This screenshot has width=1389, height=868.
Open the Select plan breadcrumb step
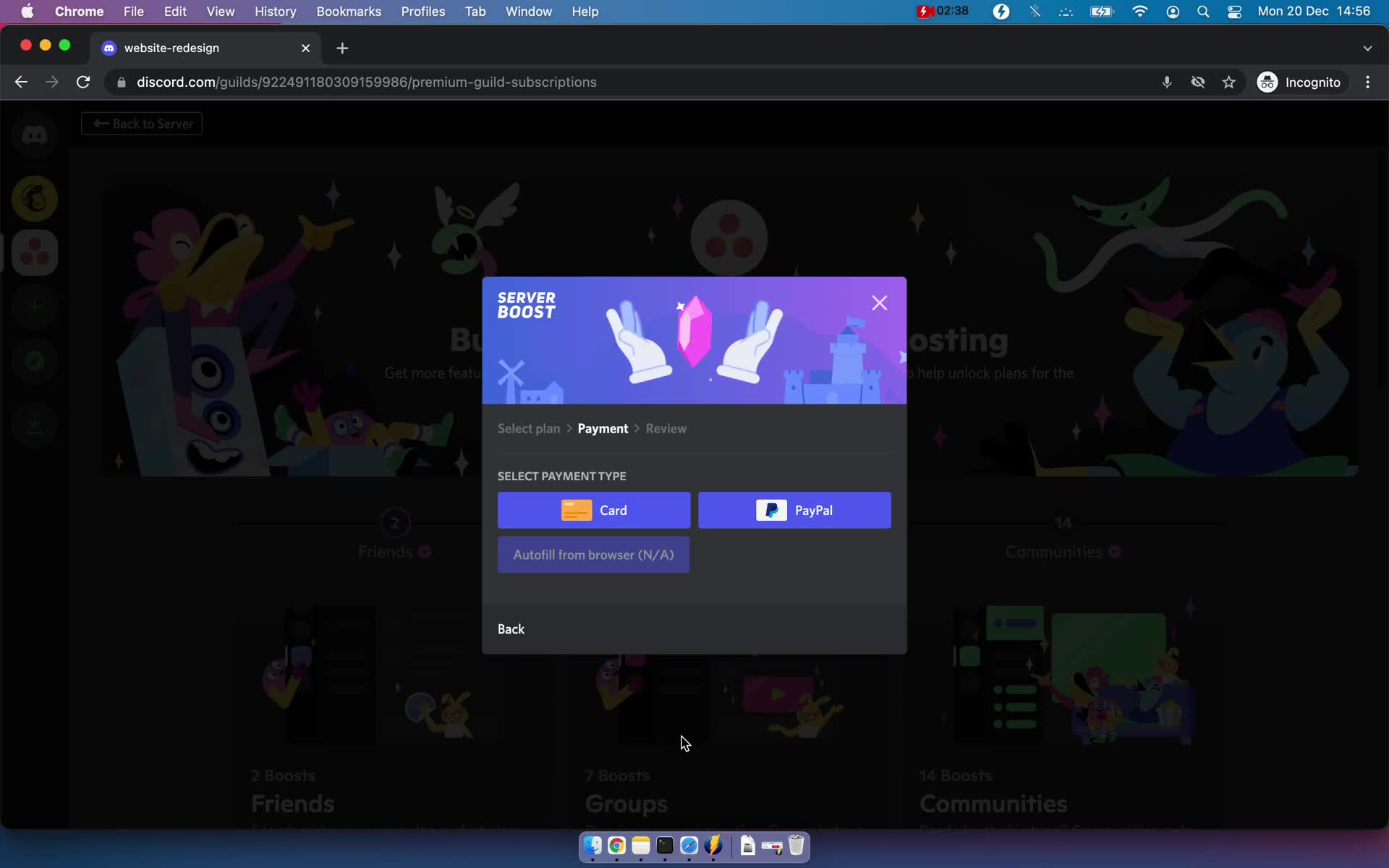tap(529, 429)
